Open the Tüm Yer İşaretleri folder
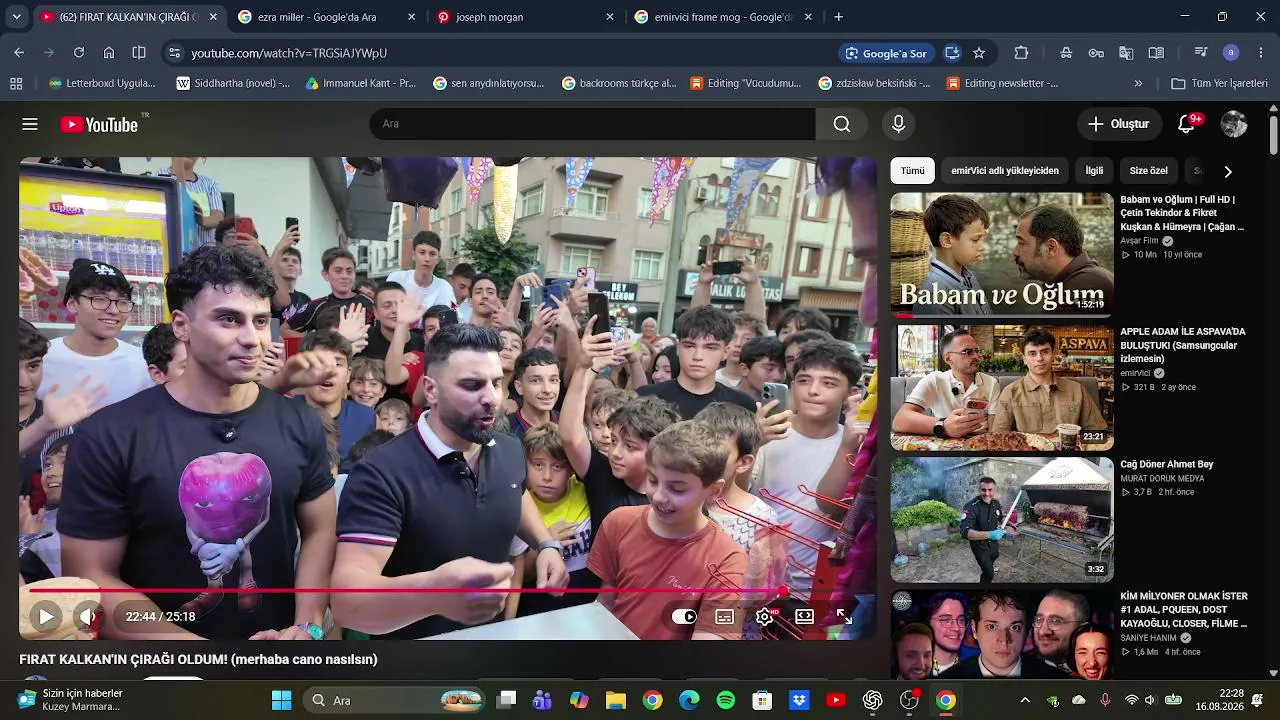 pyautogui.click(x=1219, y=83)
